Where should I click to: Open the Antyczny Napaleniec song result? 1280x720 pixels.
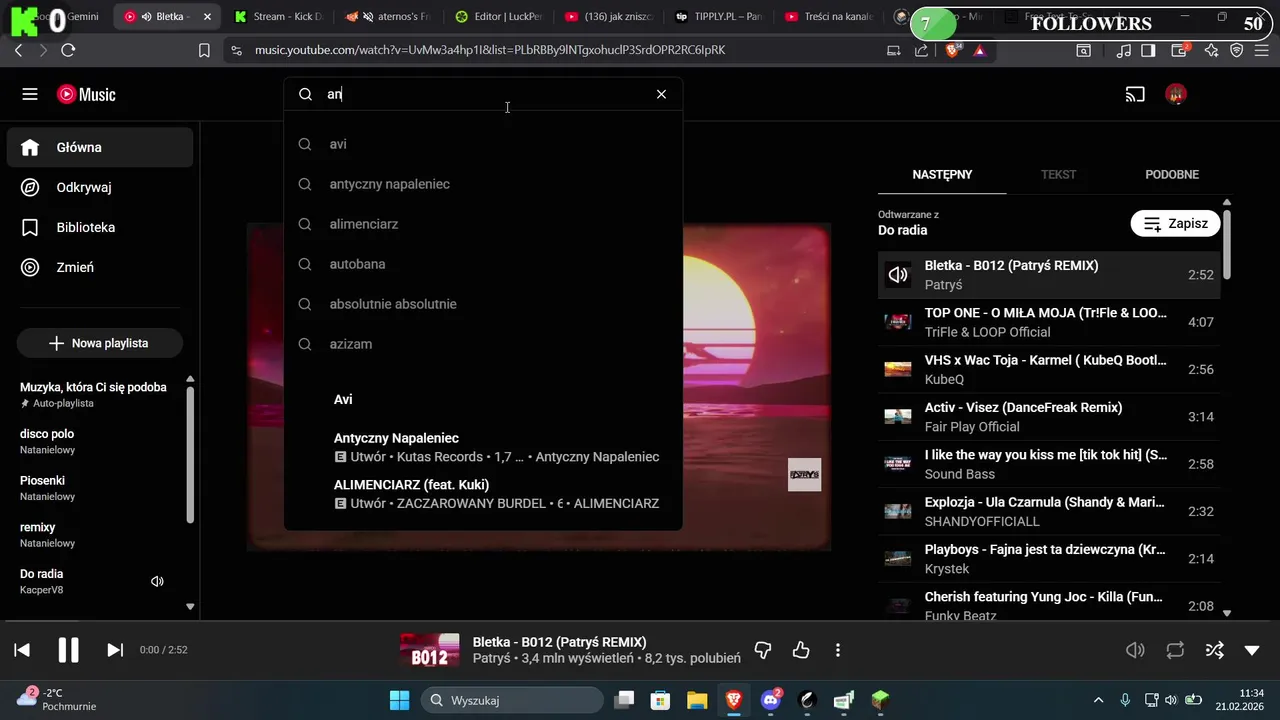(x=483, y=447)
